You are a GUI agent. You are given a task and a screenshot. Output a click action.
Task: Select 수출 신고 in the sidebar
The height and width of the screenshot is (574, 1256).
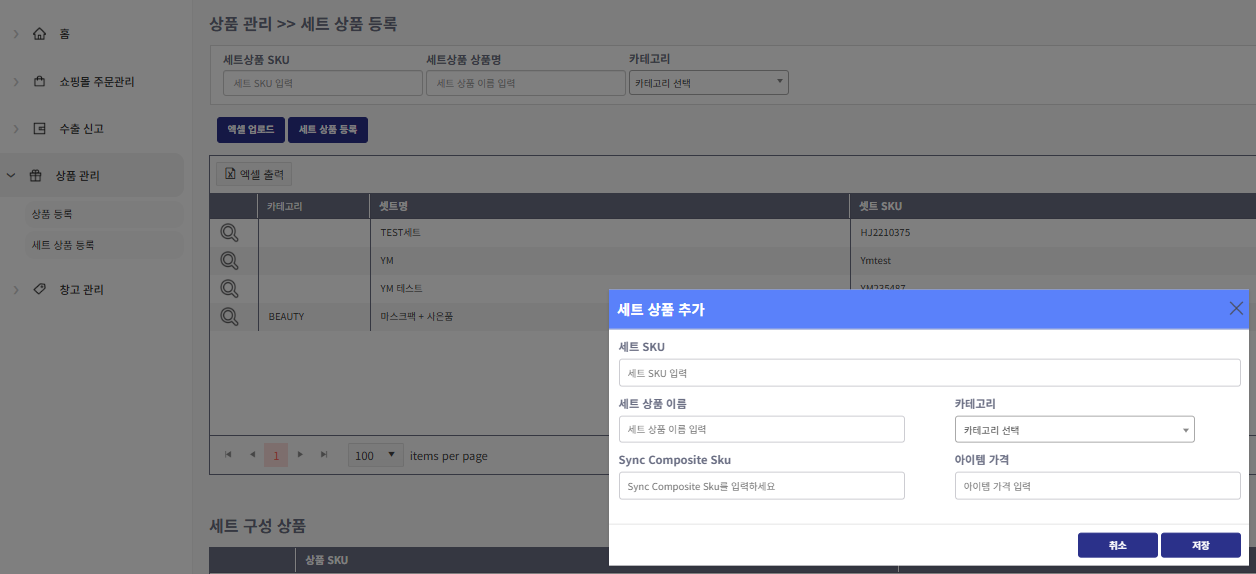click(81, 128)
